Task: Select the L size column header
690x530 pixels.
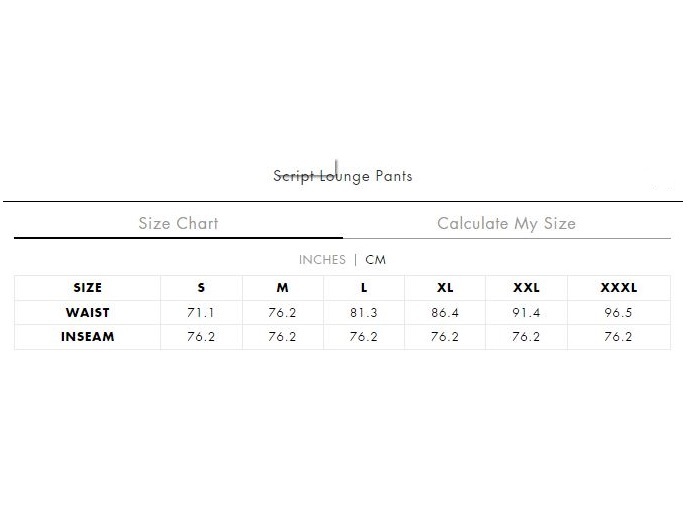Action: 364,288
